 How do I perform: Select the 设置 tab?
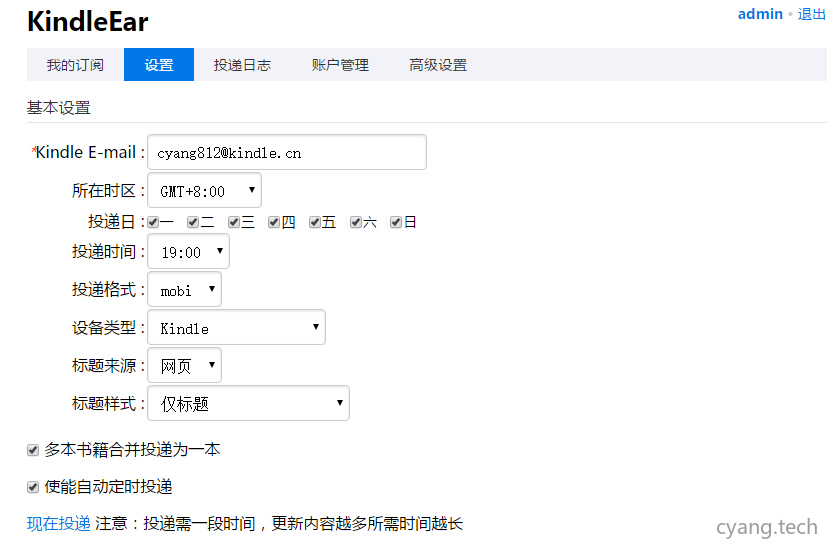[159, 65]
